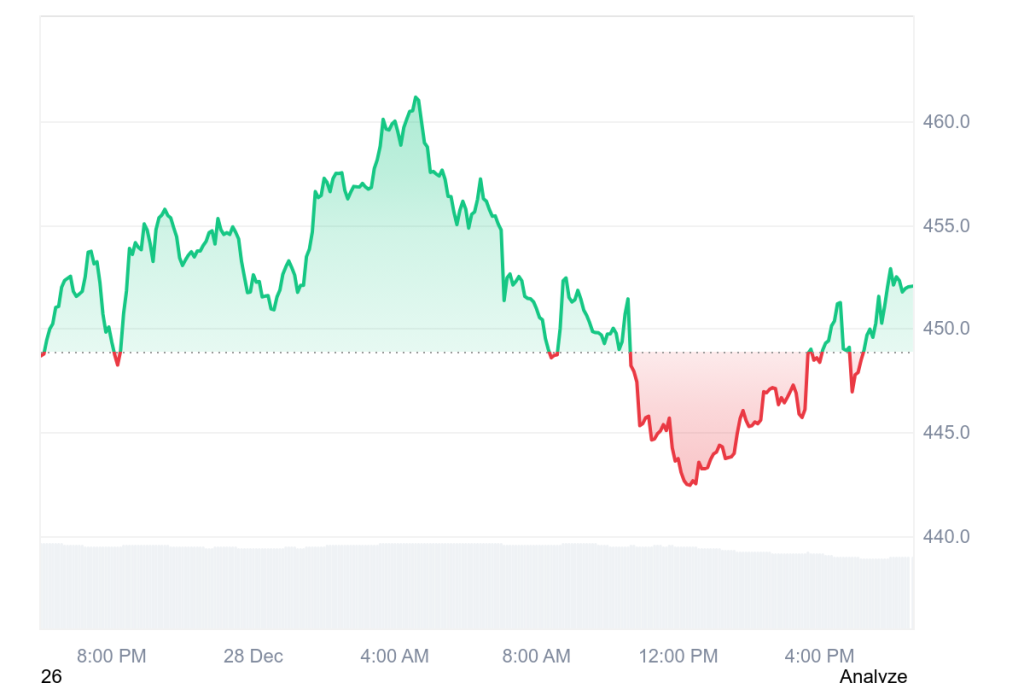Click the 8:00 AM time axis label
Image resolution: width=1024 pixels, height=683 pixels.
tap(536, 656)
